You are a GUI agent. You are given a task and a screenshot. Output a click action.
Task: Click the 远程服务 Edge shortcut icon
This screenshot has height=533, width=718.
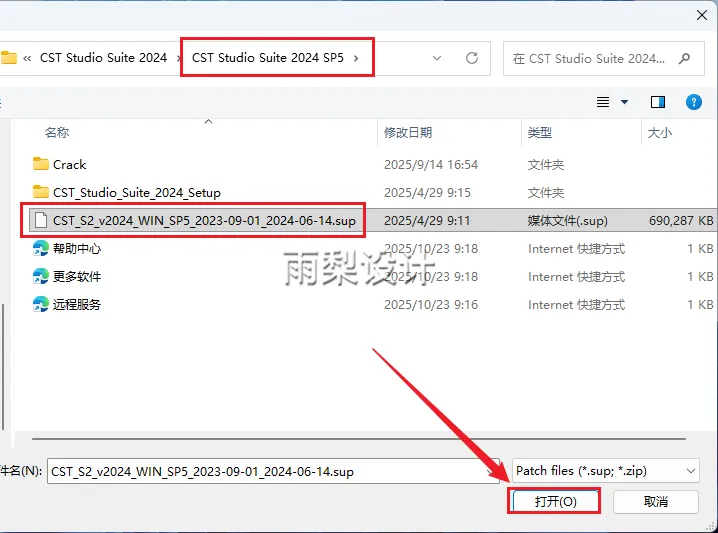coord(40,304)
